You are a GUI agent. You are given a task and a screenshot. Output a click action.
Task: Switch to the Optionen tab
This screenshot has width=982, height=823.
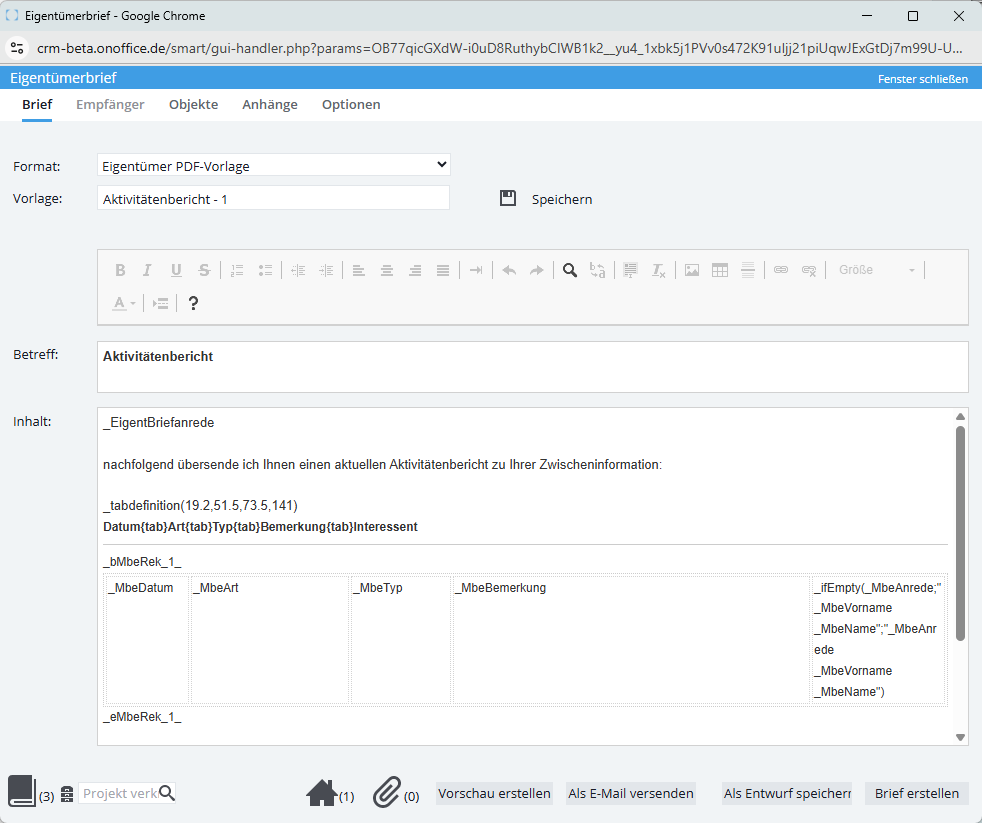pyautogui.click(x=351, y=105)
